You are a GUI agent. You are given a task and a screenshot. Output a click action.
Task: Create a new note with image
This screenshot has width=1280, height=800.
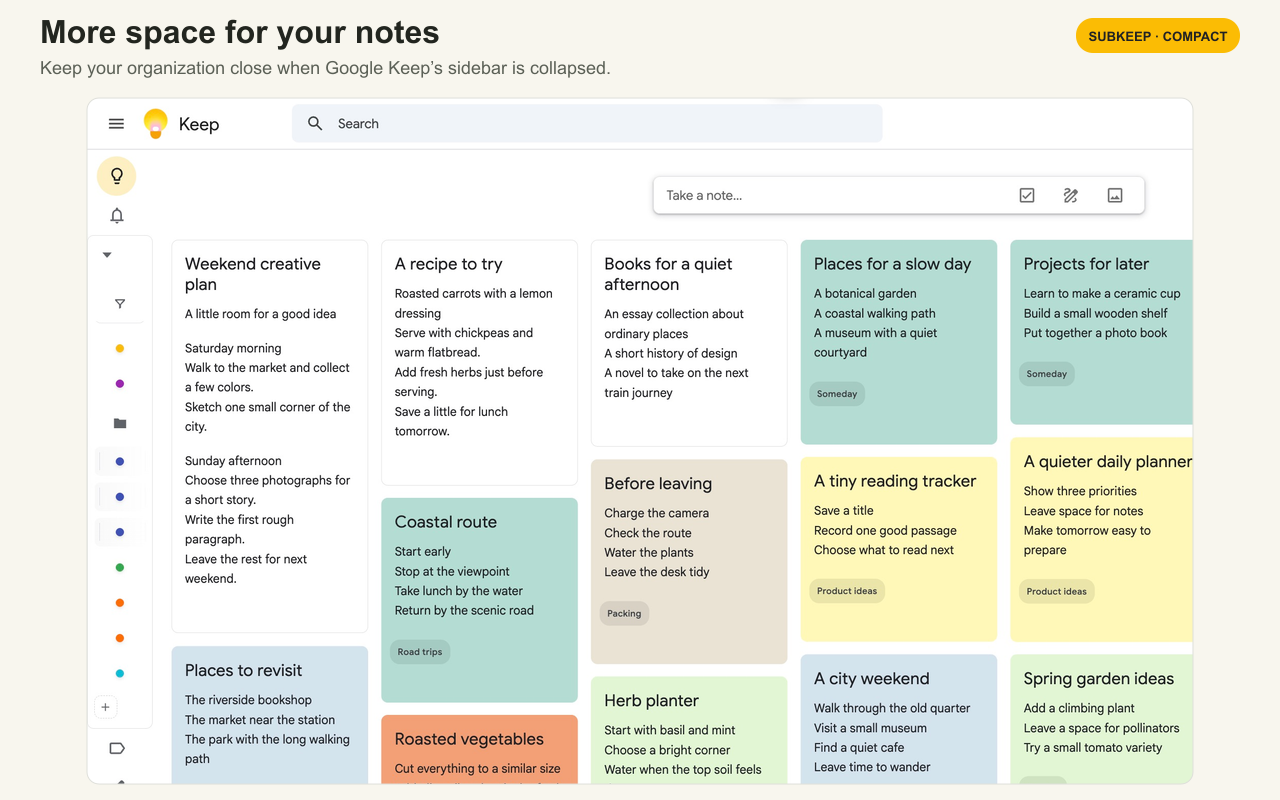click(x=1115, y=196)
